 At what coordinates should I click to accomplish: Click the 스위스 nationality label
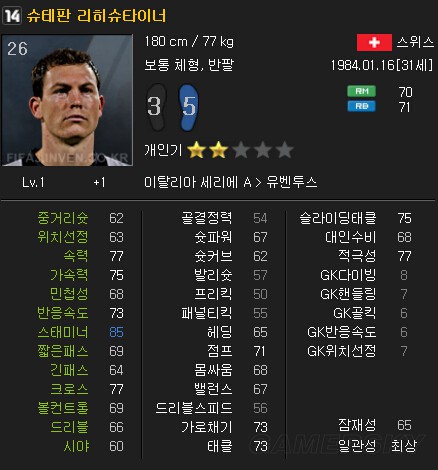[x=415, y=42]
